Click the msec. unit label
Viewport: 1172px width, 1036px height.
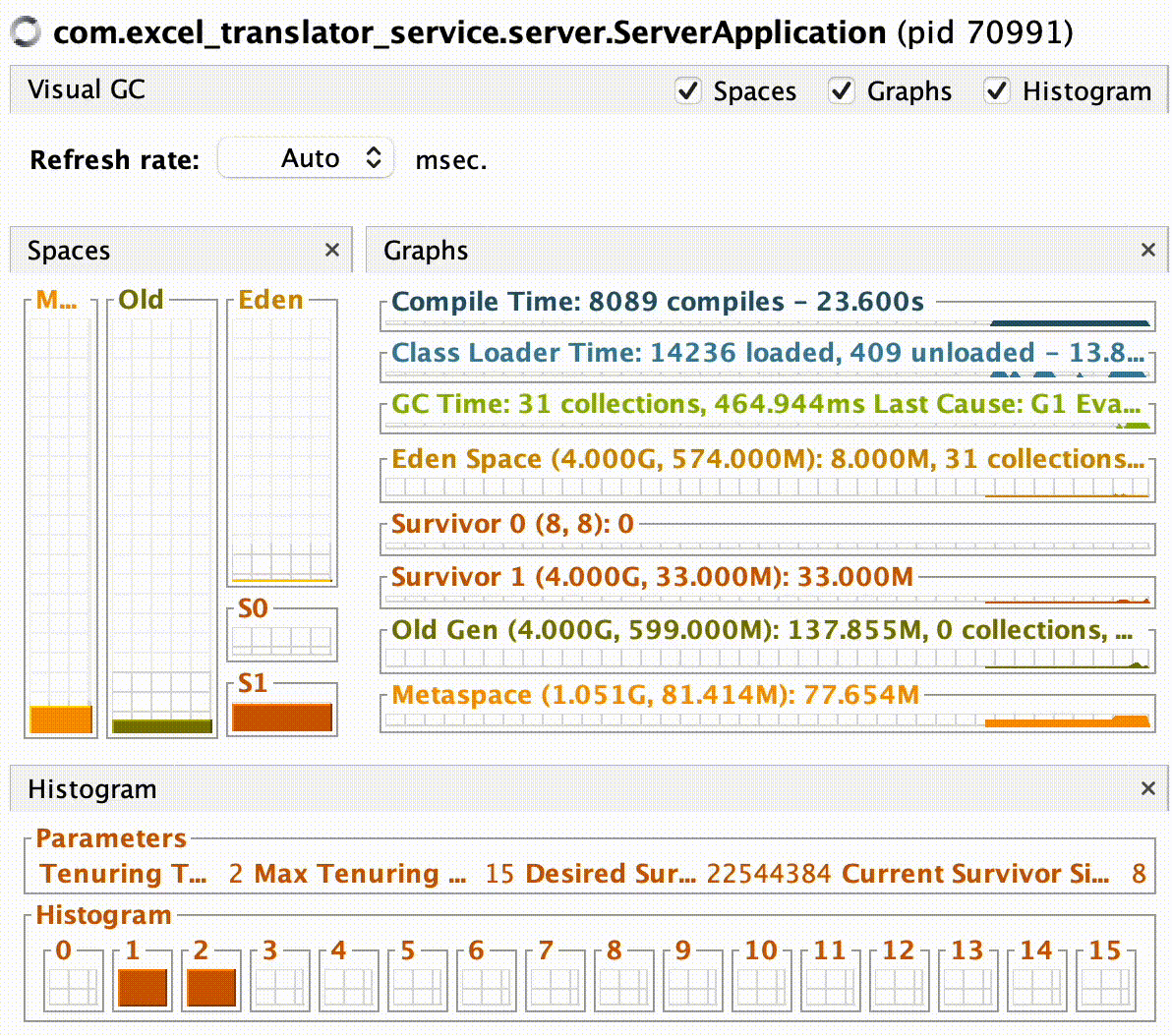450,160
